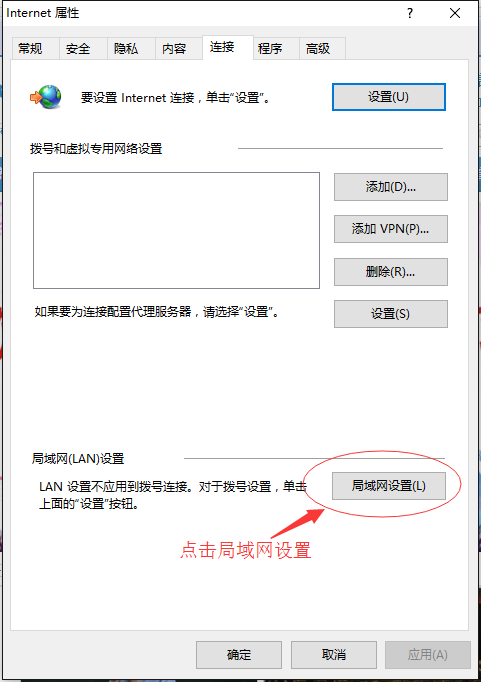
Task: Click the 确定 button
Action: [x=239, y=655]
